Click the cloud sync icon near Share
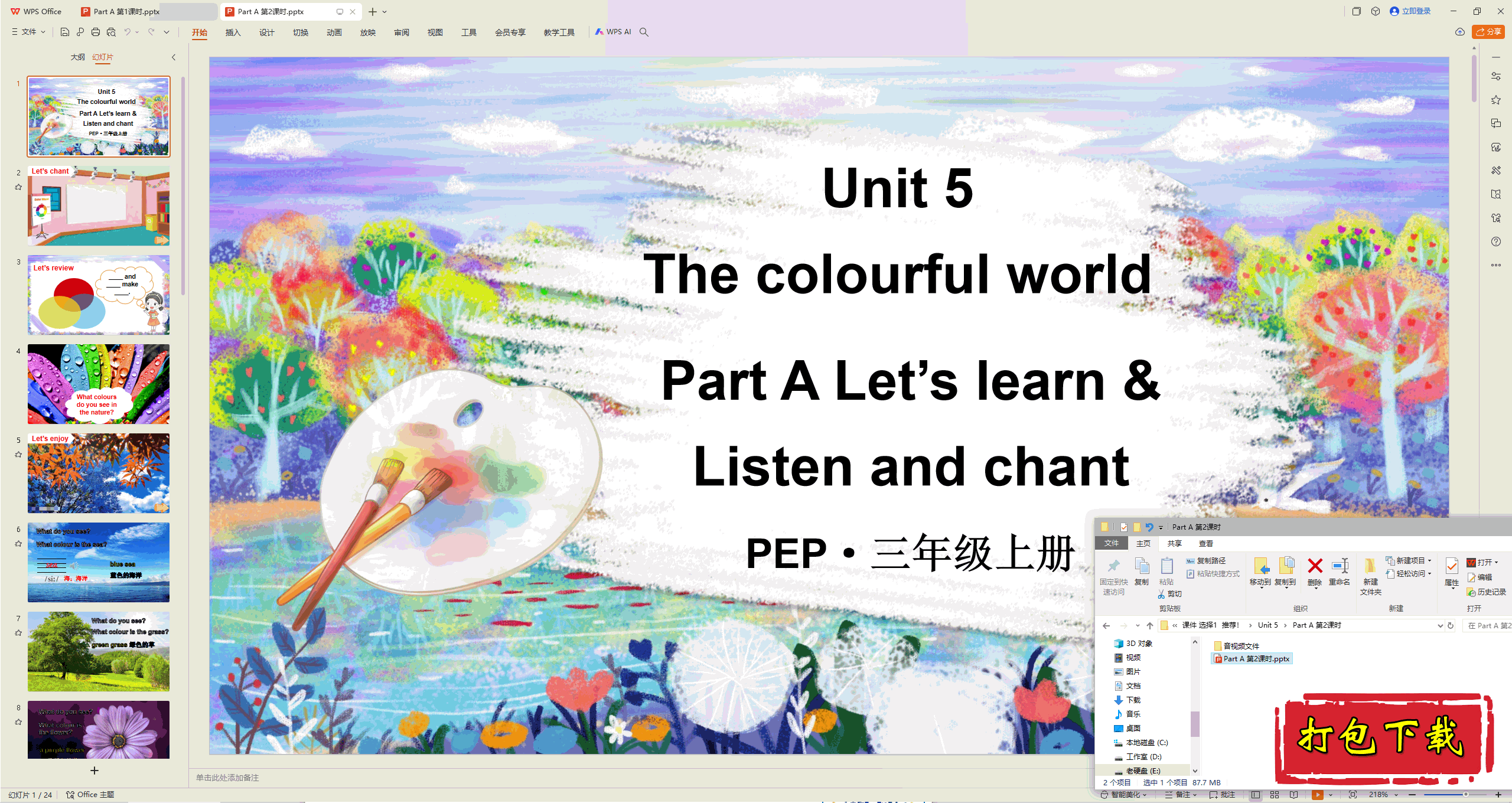Viewport: 1512px width, 803px height. pos(1460,32)
